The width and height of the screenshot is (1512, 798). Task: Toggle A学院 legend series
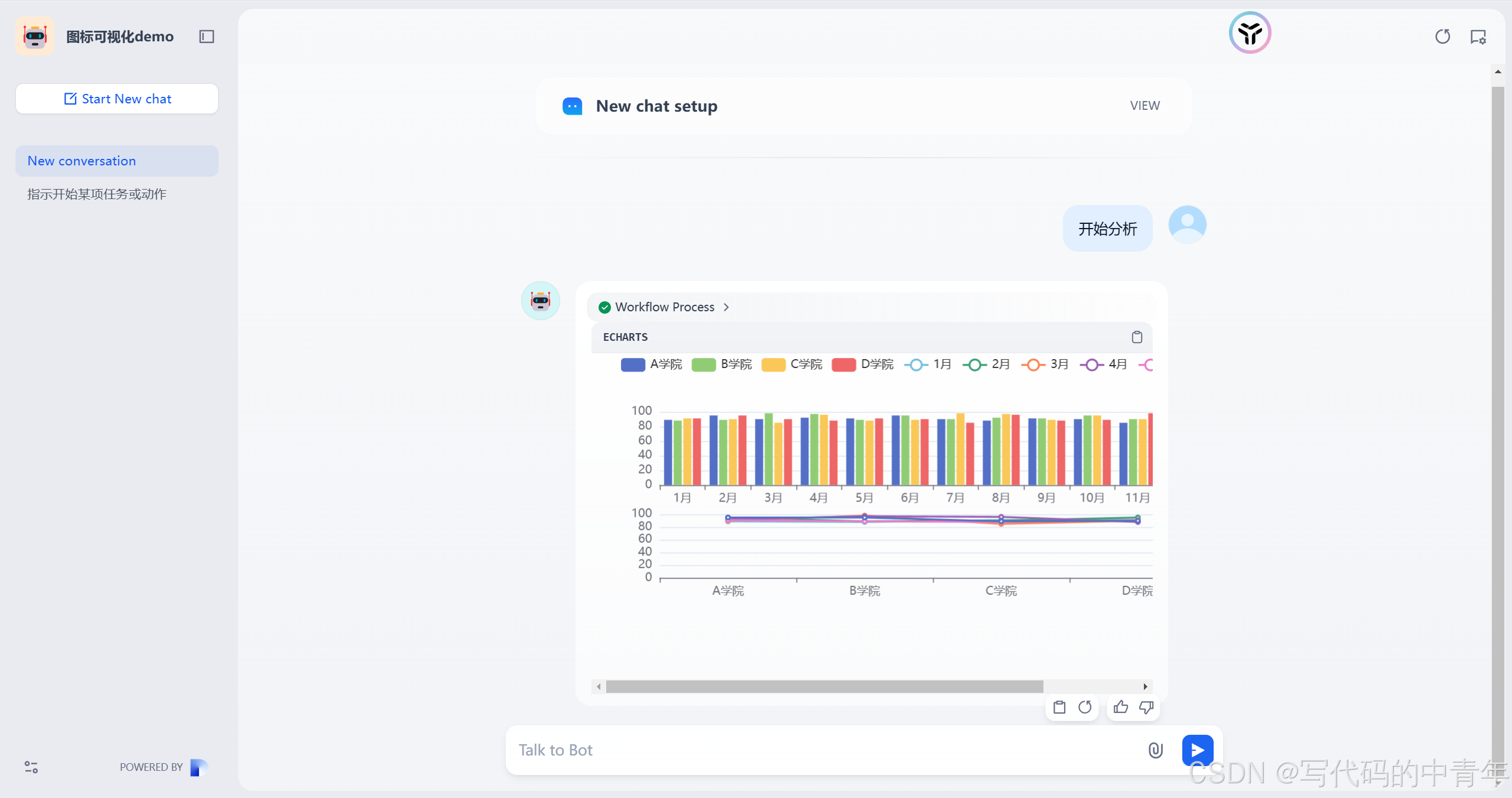(x=632, y=364)
